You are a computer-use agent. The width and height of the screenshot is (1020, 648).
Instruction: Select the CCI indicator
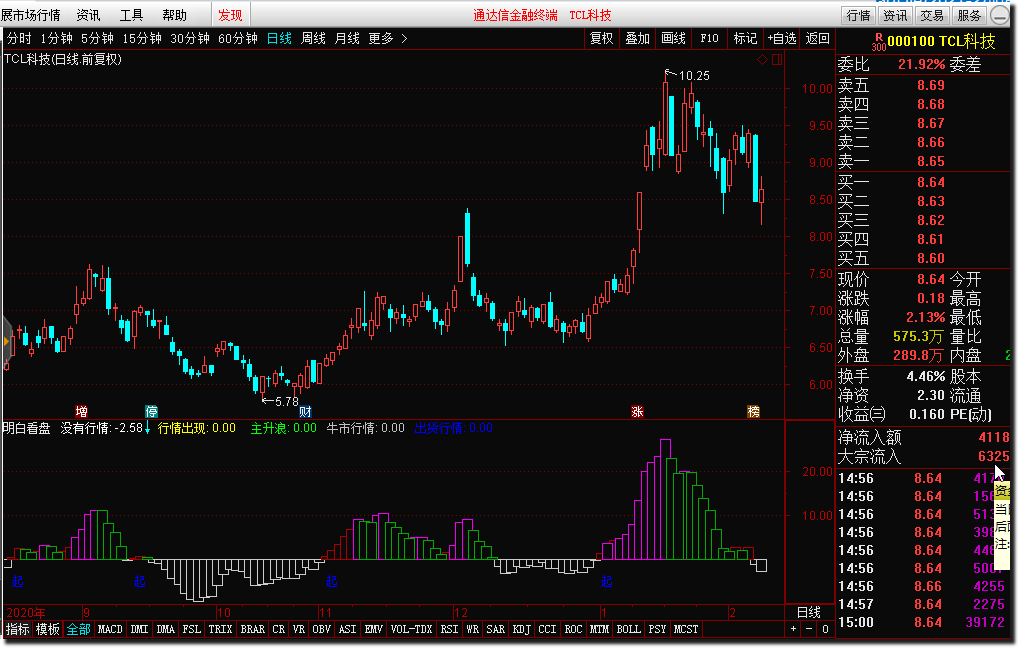[x=548, y=629]
